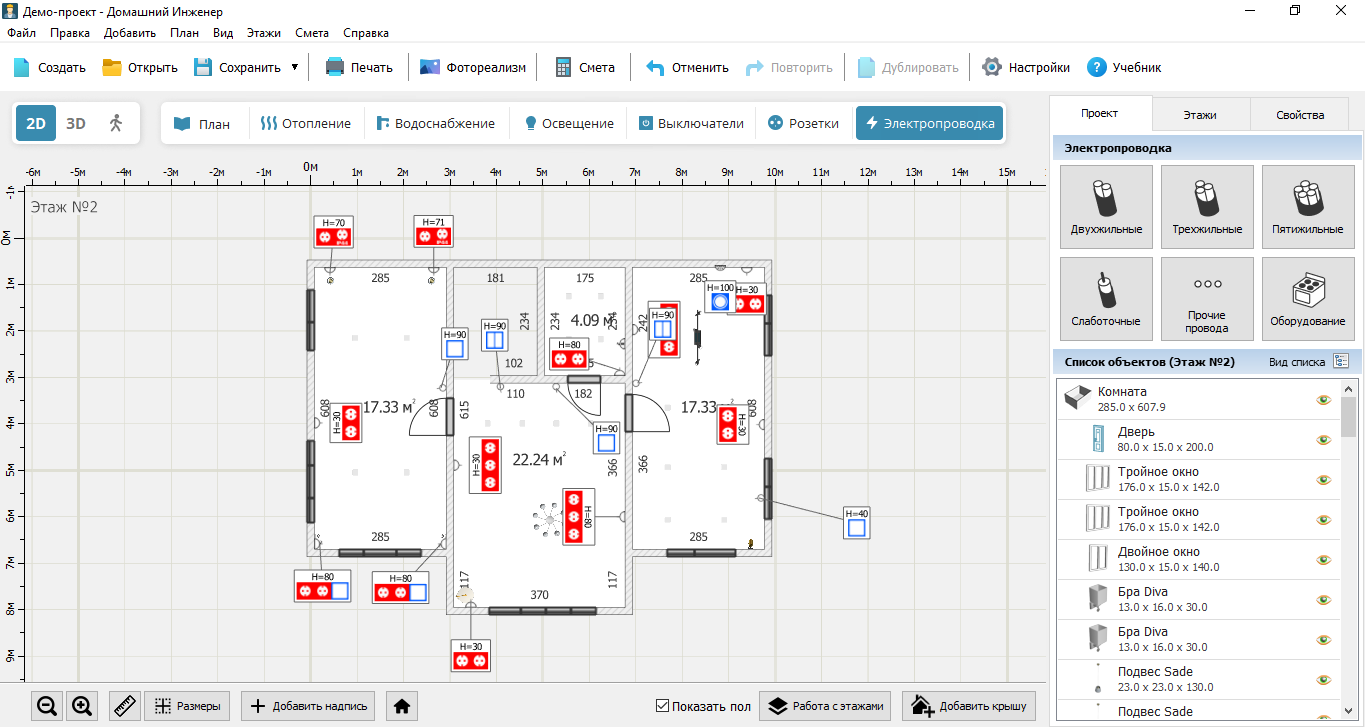Switch to walk-through mode icon
1365x727 pixels.
tap(116, 123)
